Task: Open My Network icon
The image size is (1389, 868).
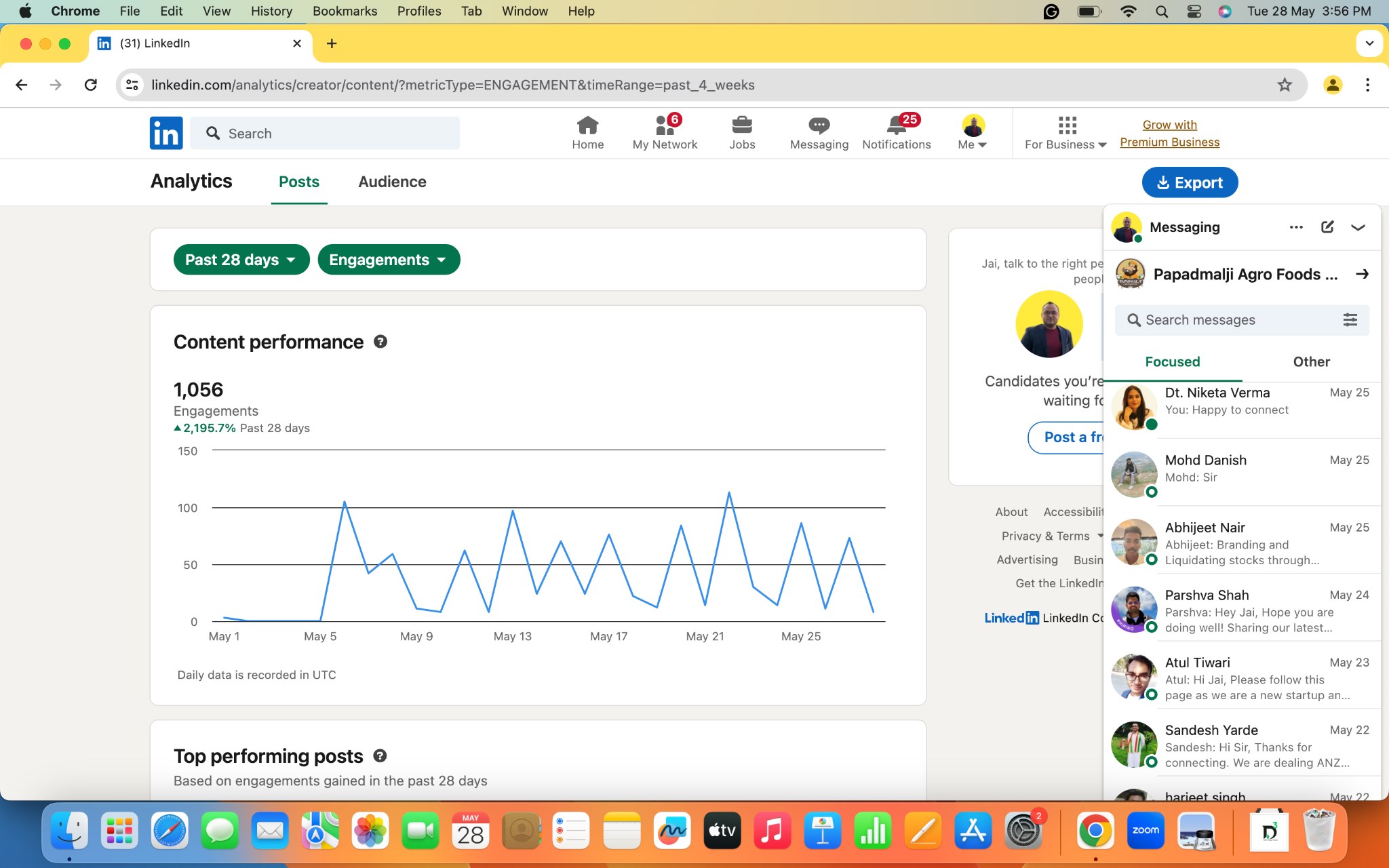Action: (665, 133)
